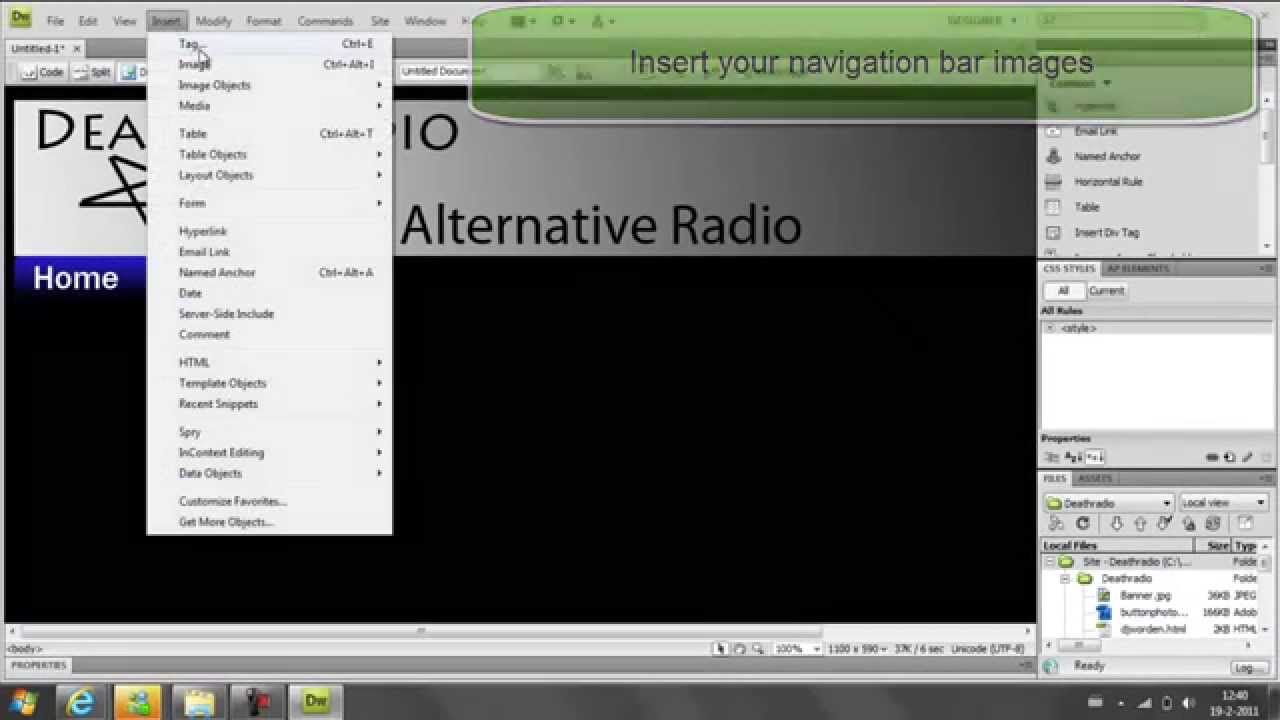Switch to the AP Elements tab
This screenshot has width=1280, height=720.
[1137, 269]
